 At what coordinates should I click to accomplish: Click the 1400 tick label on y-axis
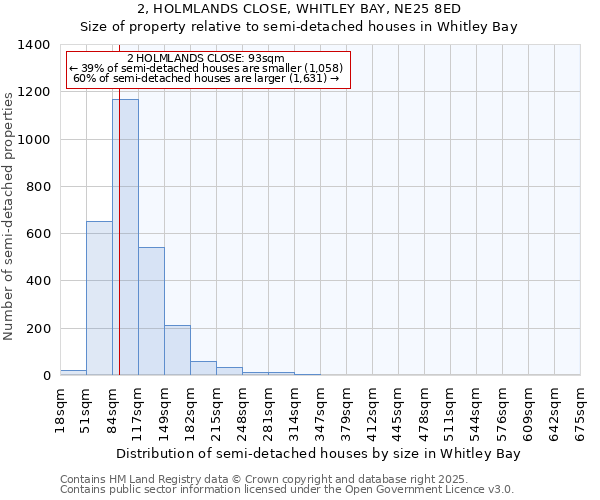pyautogui.click(x=34, y=45)
